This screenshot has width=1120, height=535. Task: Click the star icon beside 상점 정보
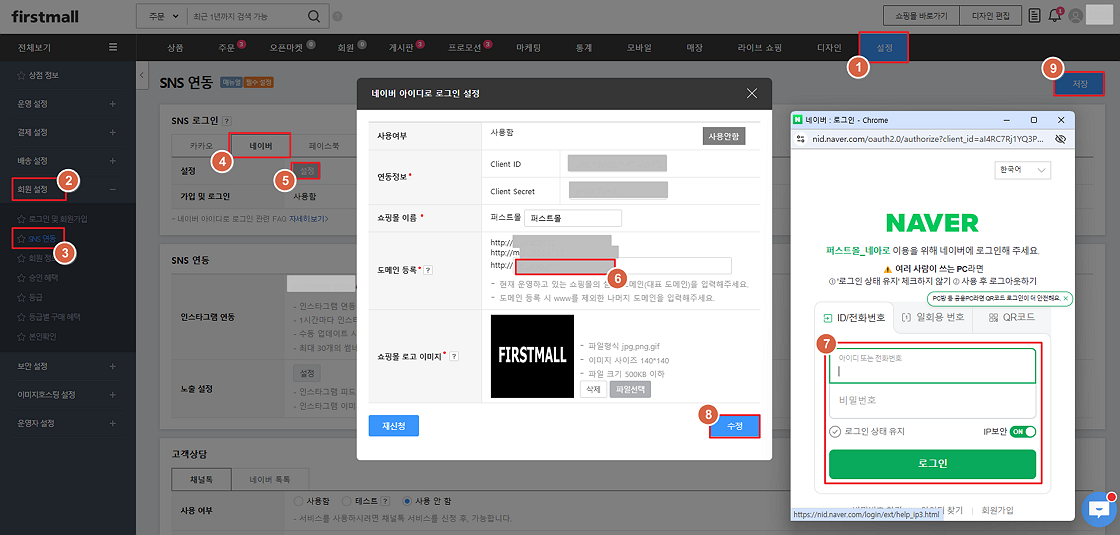[21, 75]
